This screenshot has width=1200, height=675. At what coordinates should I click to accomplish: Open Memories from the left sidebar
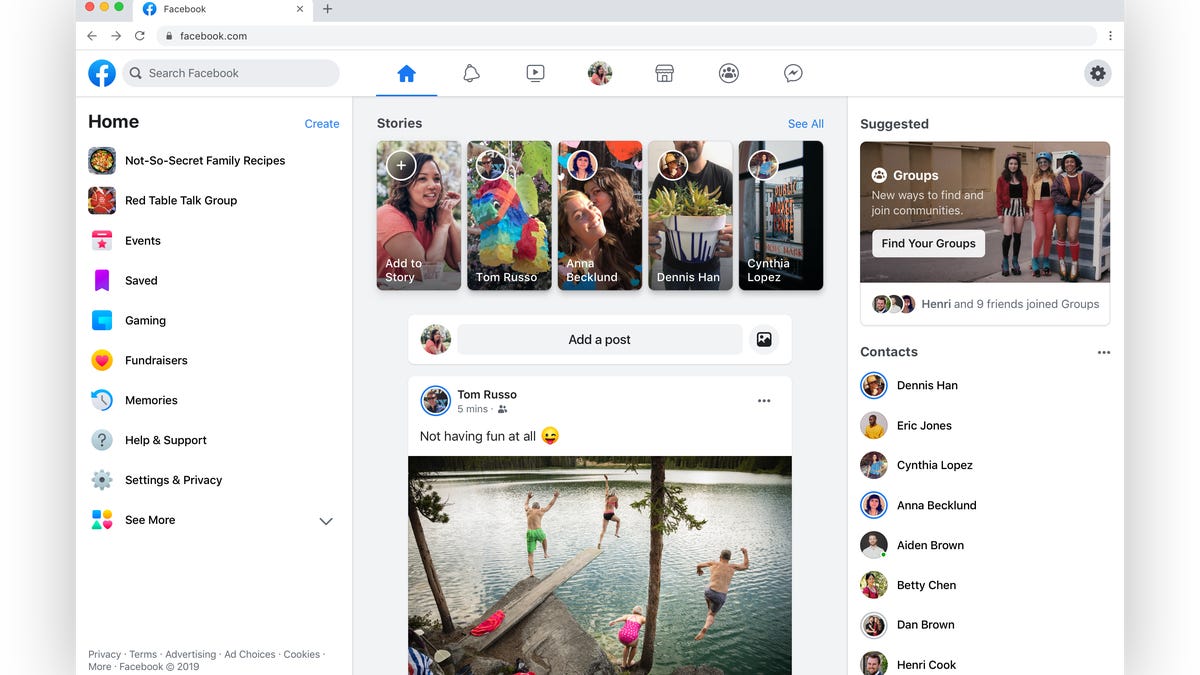pos(151,400)
